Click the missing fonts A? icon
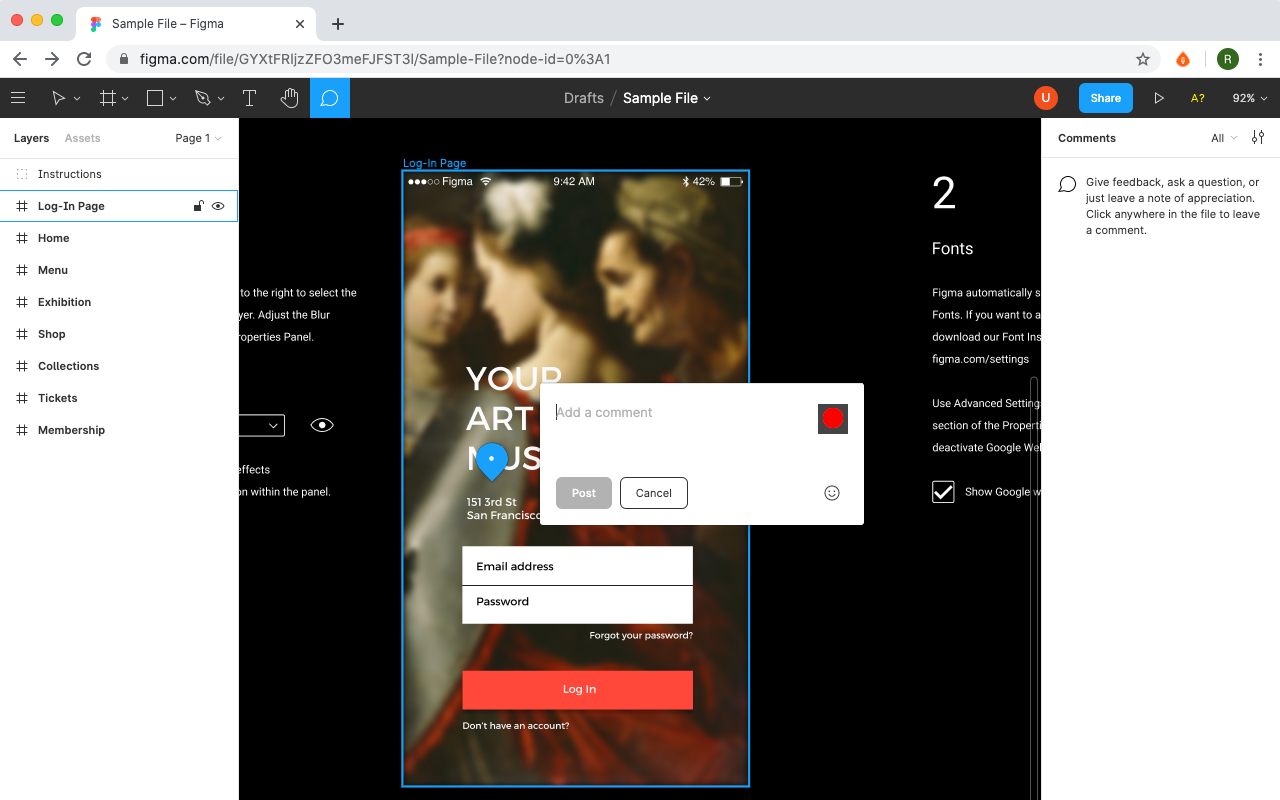1280x800 pixels. [1197, 98]
